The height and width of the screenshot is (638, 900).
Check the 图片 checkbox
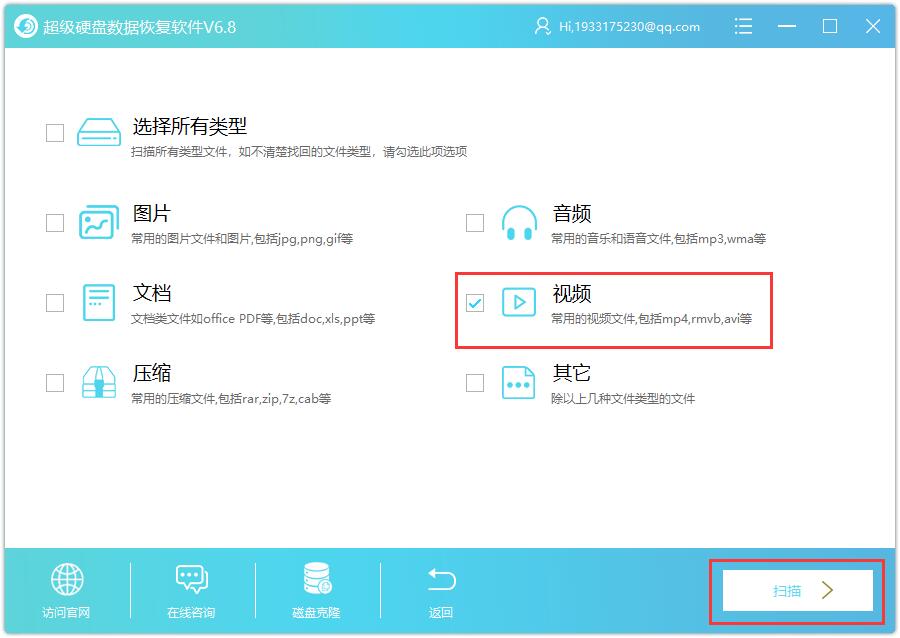pos(55,223)
